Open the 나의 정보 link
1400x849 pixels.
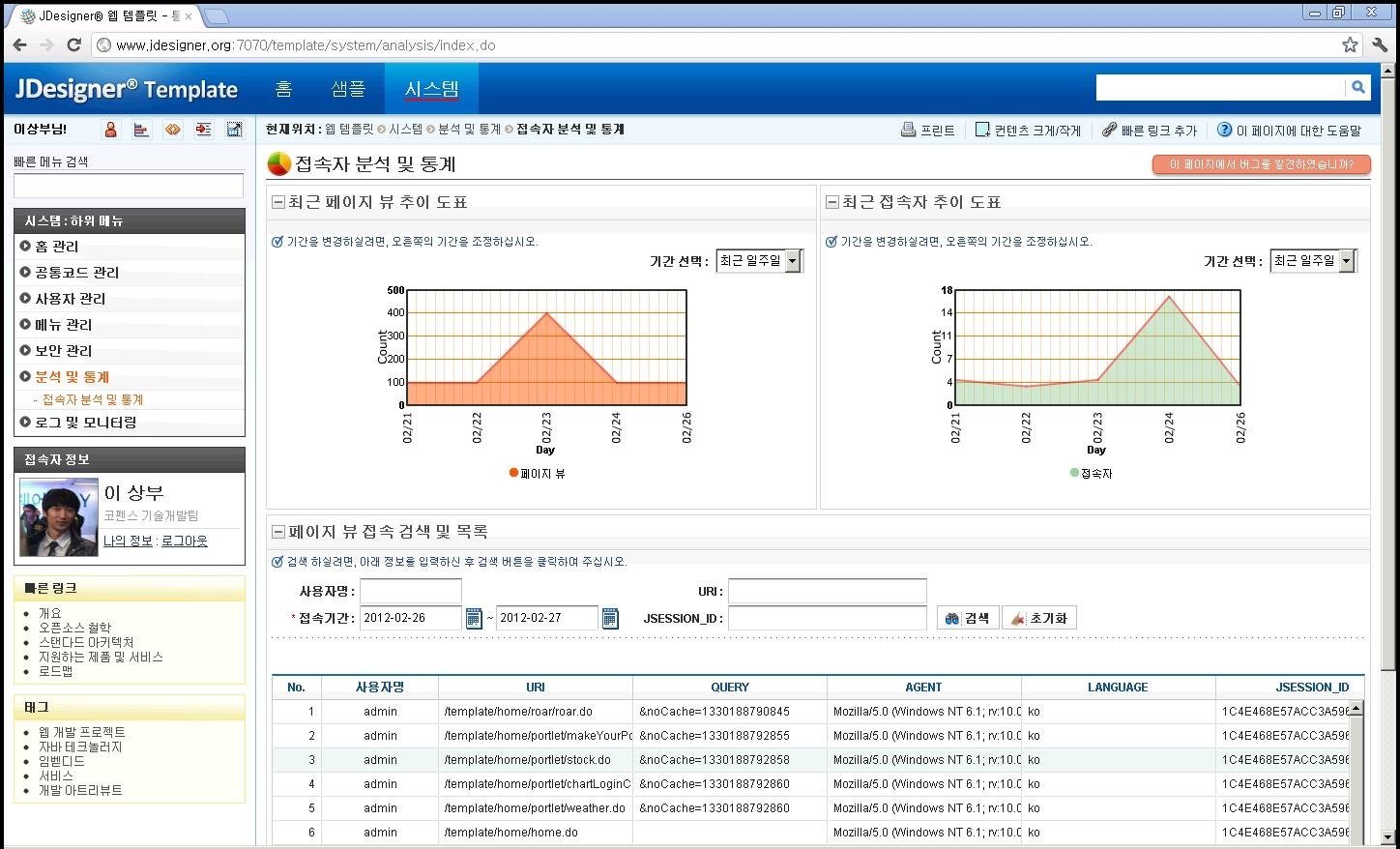pyautogui.click(x=128, y=541)
